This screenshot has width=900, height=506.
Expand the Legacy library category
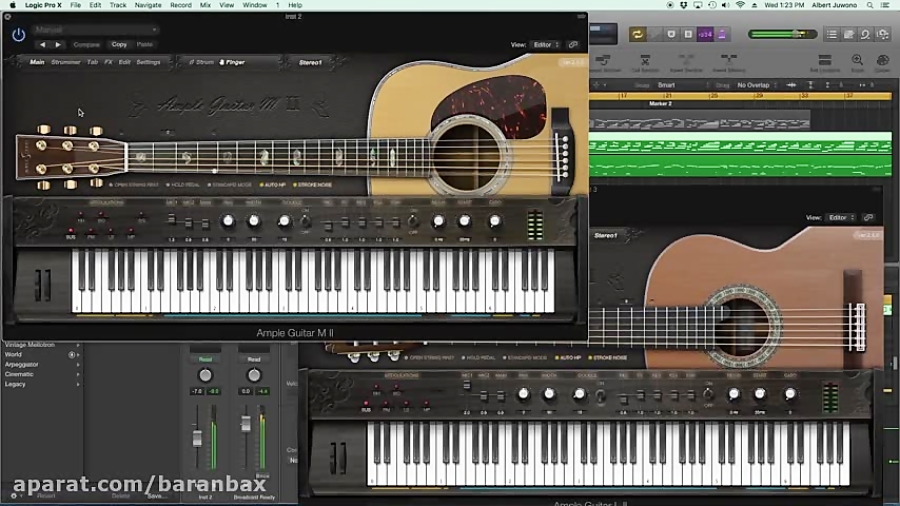(x=41, y=384)
